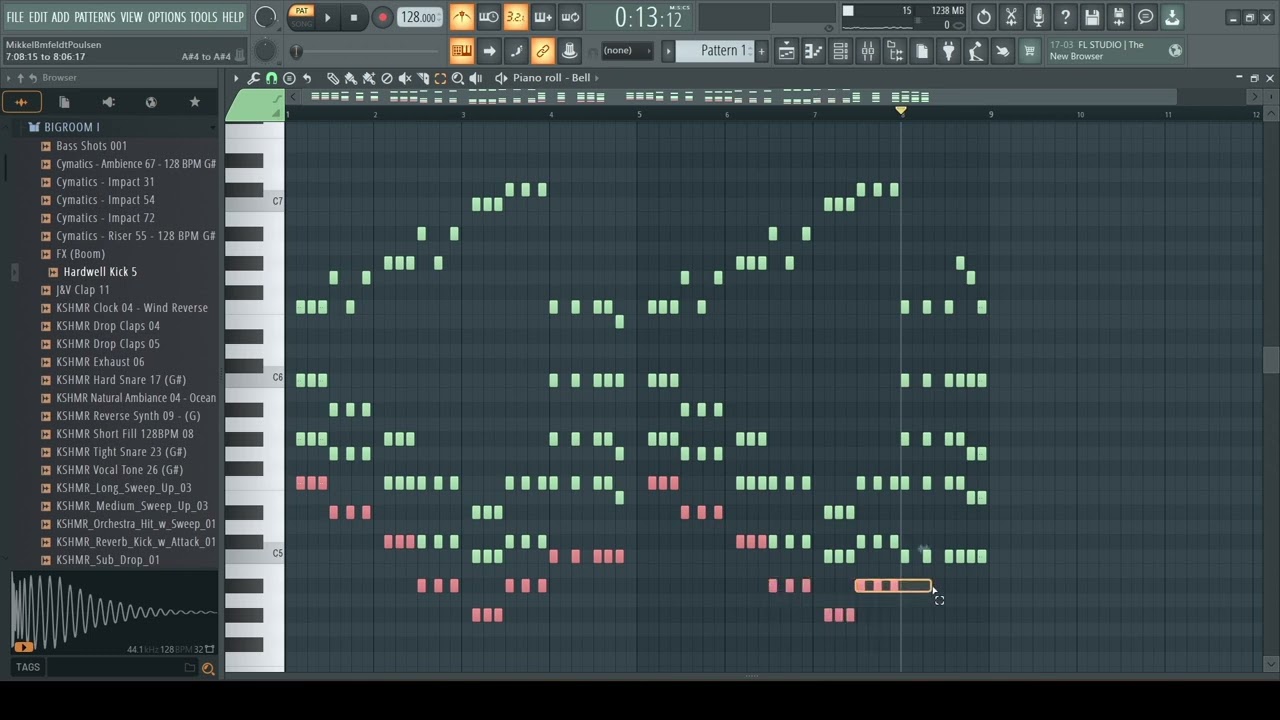Toggle the recording countdown
1280x720 pixels.
pos(515,17)
